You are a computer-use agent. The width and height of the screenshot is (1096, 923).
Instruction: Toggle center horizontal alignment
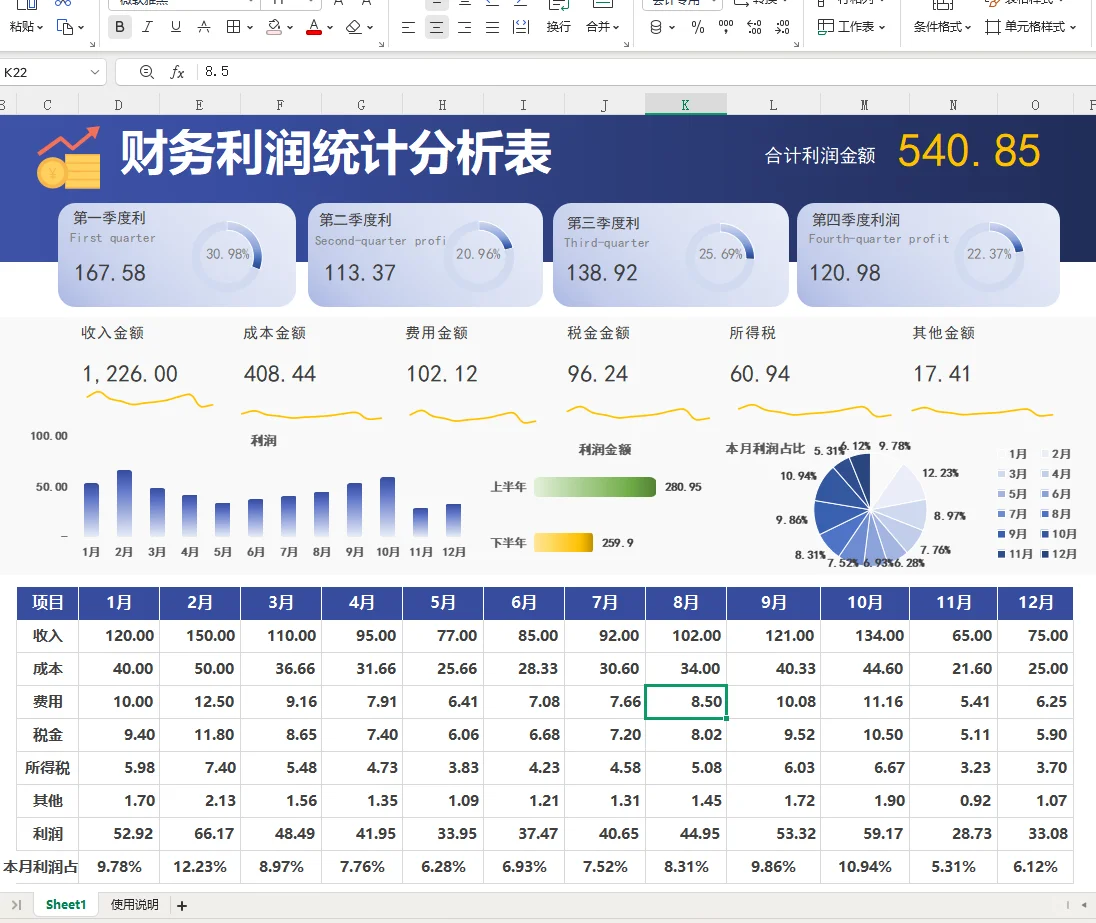pyautogui.click(x=436, y=27)
